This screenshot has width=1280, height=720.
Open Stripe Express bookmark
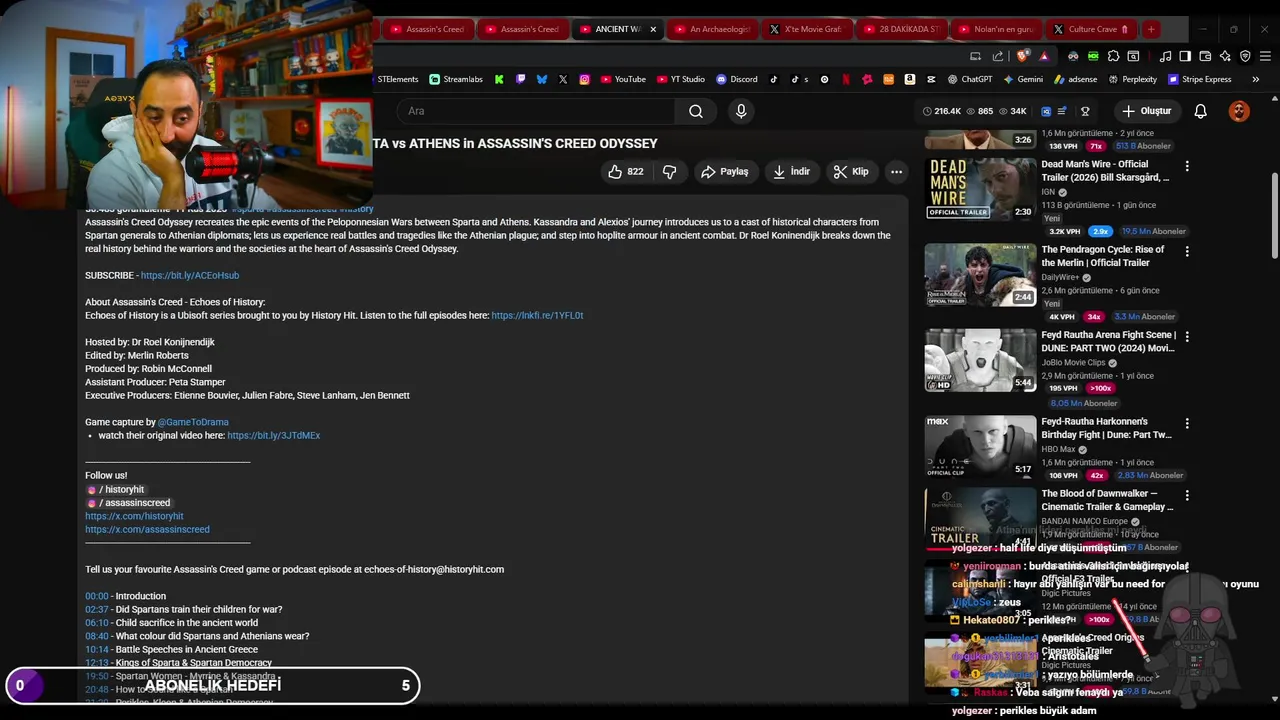tap(1199, 79)
